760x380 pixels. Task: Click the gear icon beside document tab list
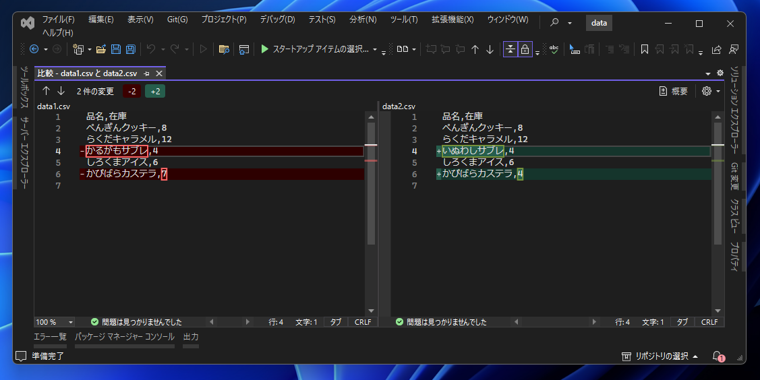[720, 73]
